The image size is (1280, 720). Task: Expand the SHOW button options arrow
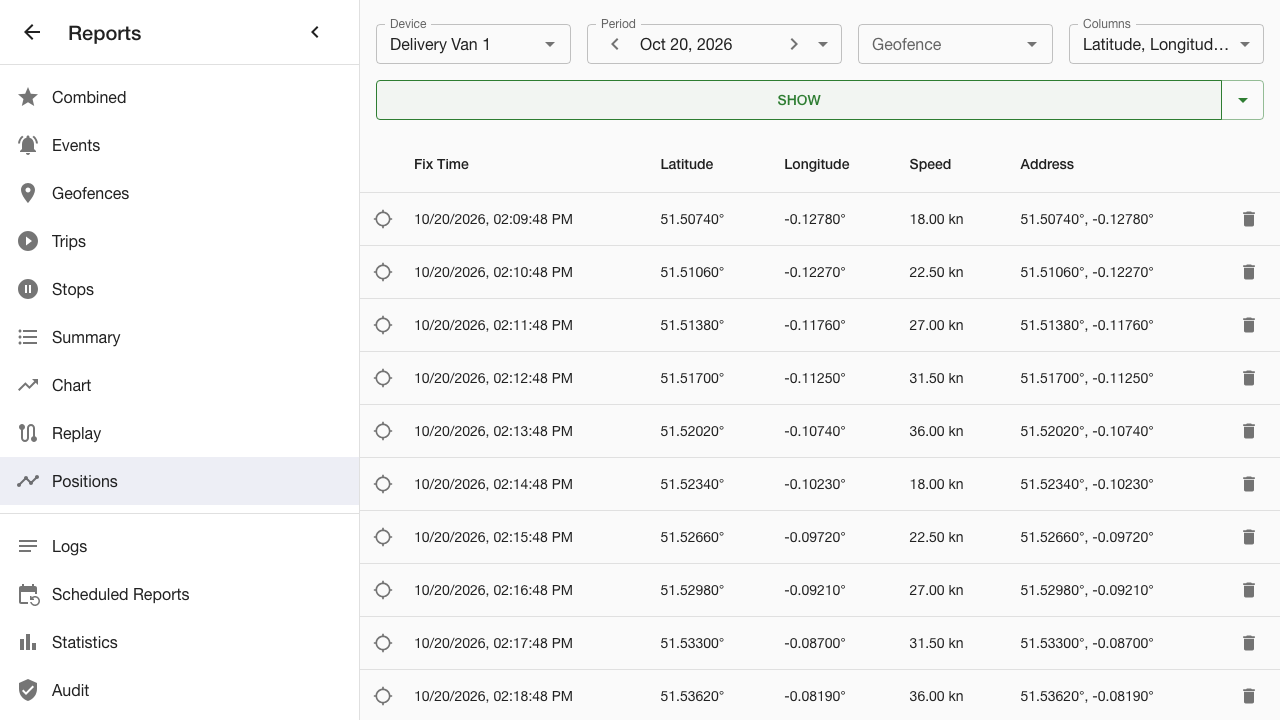coord(1243,100)
